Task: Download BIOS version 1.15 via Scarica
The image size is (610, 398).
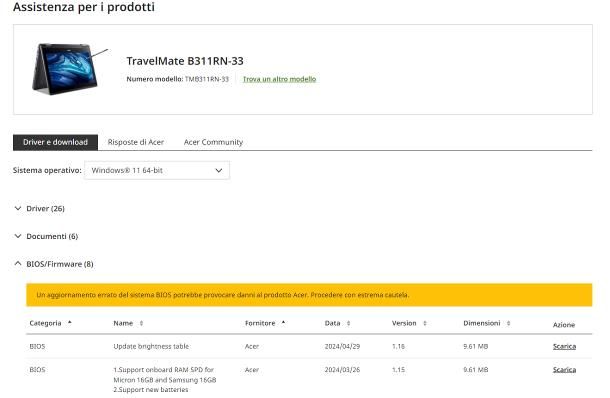Action: tap(564, 370)
